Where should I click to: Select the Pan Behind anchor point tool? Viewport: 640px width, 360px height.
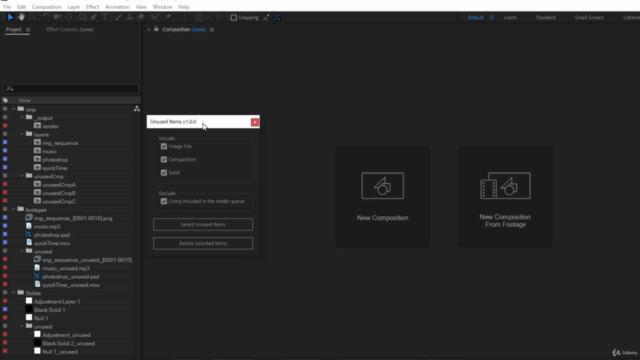pos(69,17)
